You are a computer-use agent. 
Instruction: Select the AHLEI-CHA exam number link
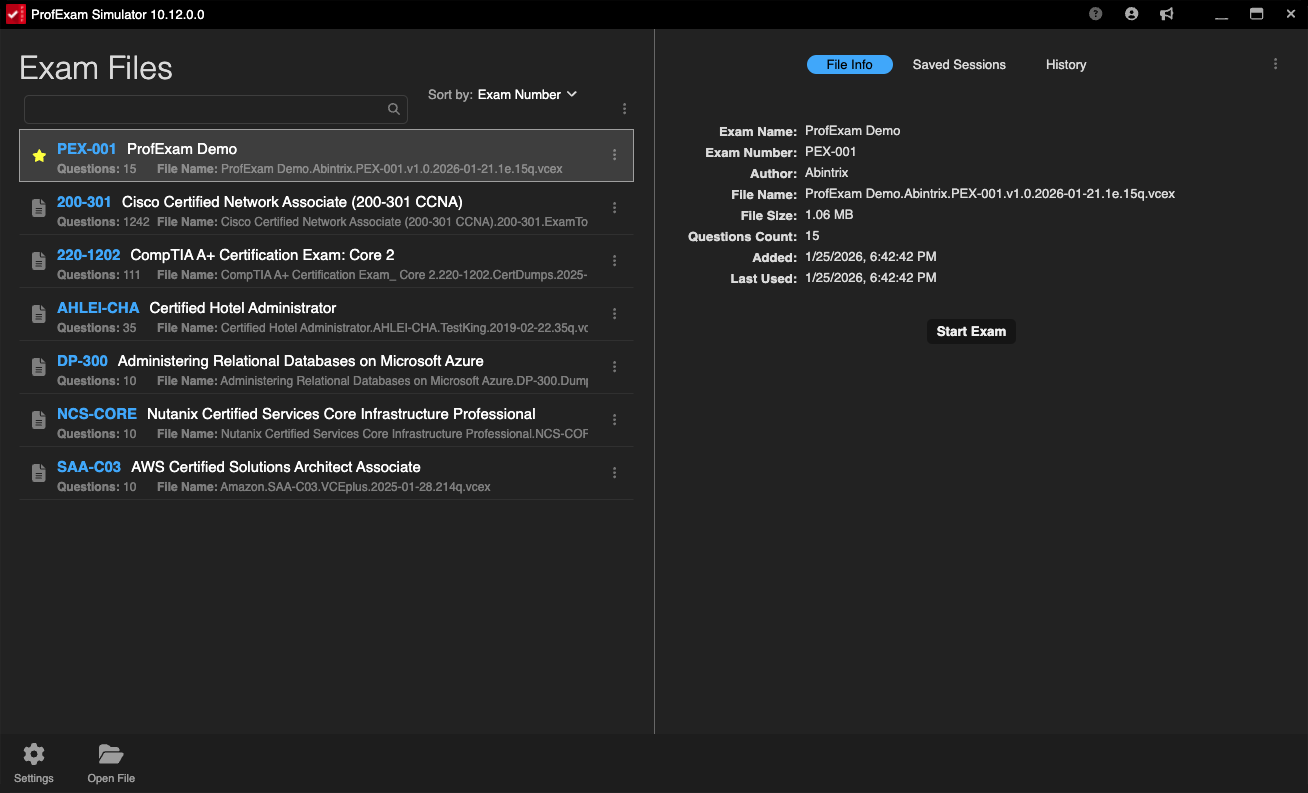pyautogui.click(x=98, y=308)
